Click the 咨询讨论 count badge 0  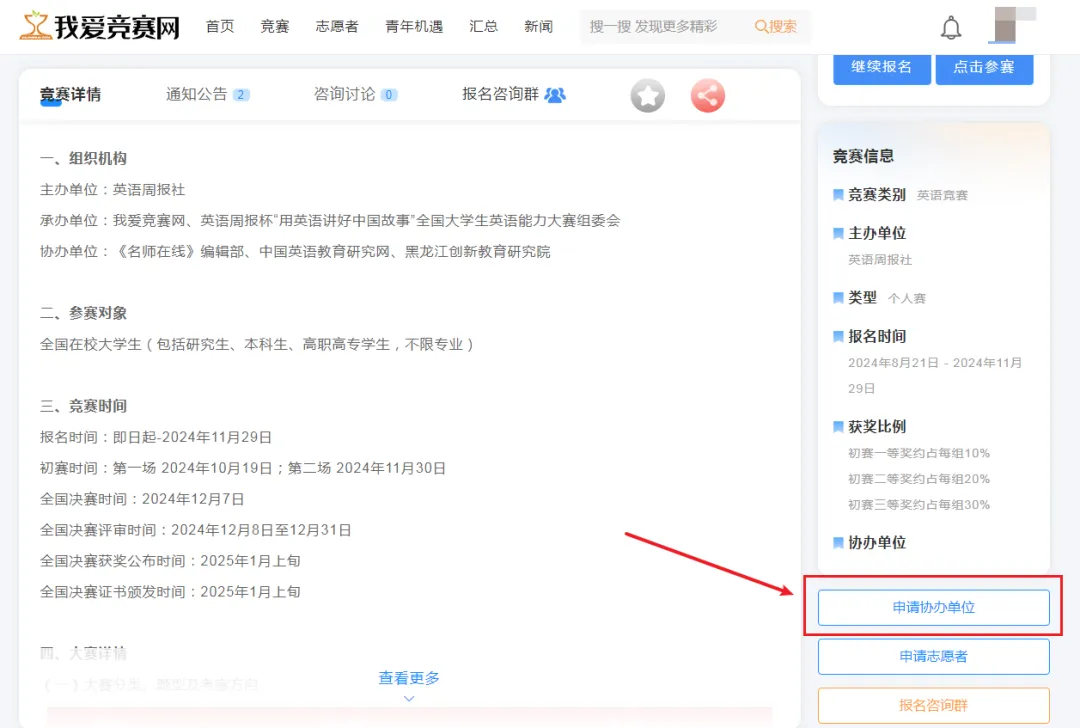click(389, 95)
